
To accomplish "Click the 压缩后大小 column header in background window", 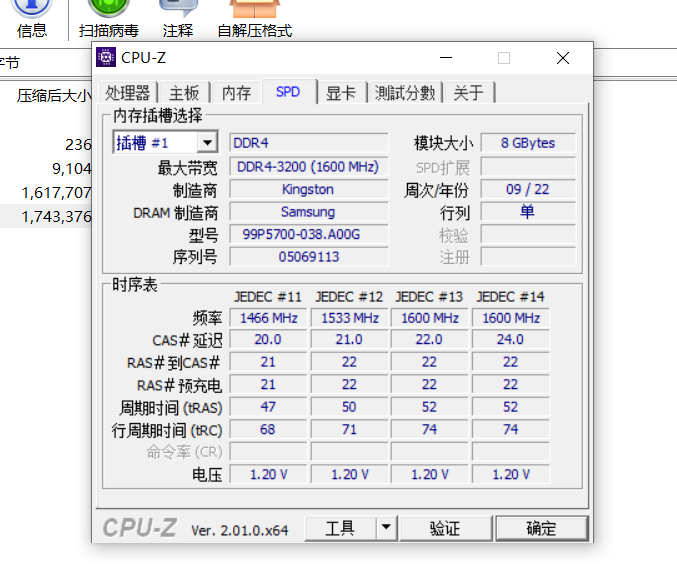I will 54,95.
